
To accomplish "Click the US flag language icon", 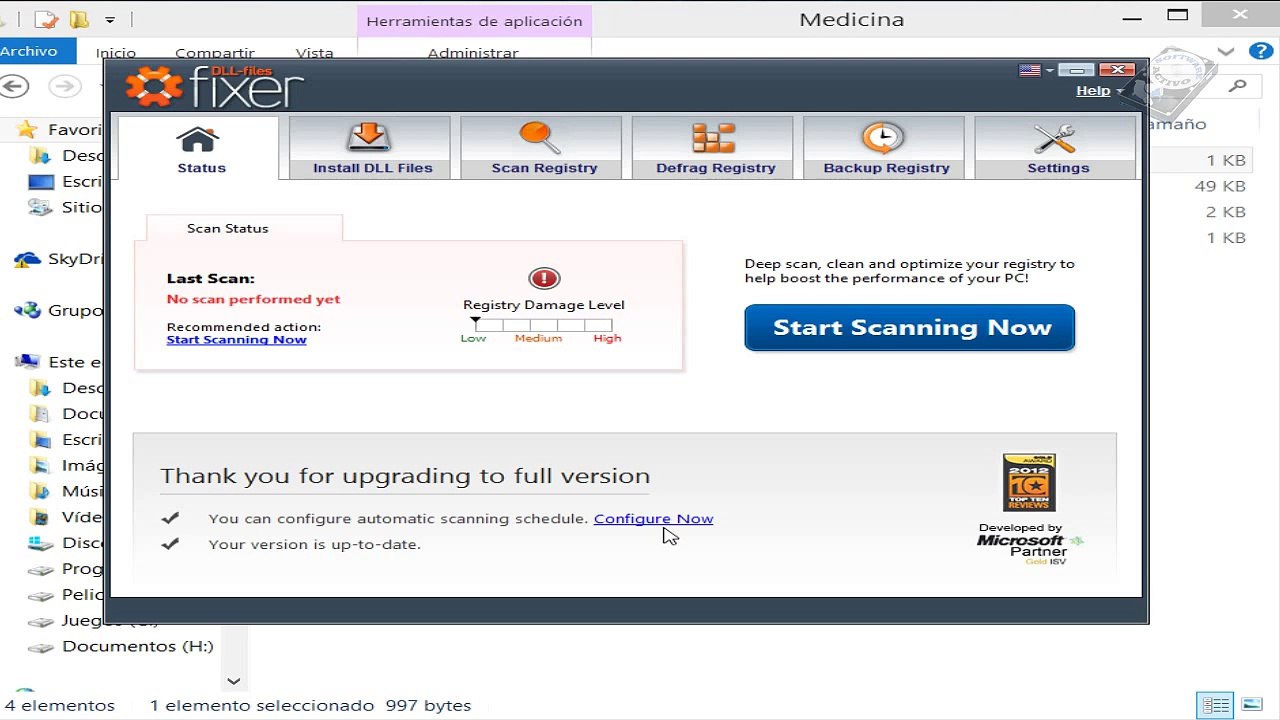I will click(x=1029, y=70).
